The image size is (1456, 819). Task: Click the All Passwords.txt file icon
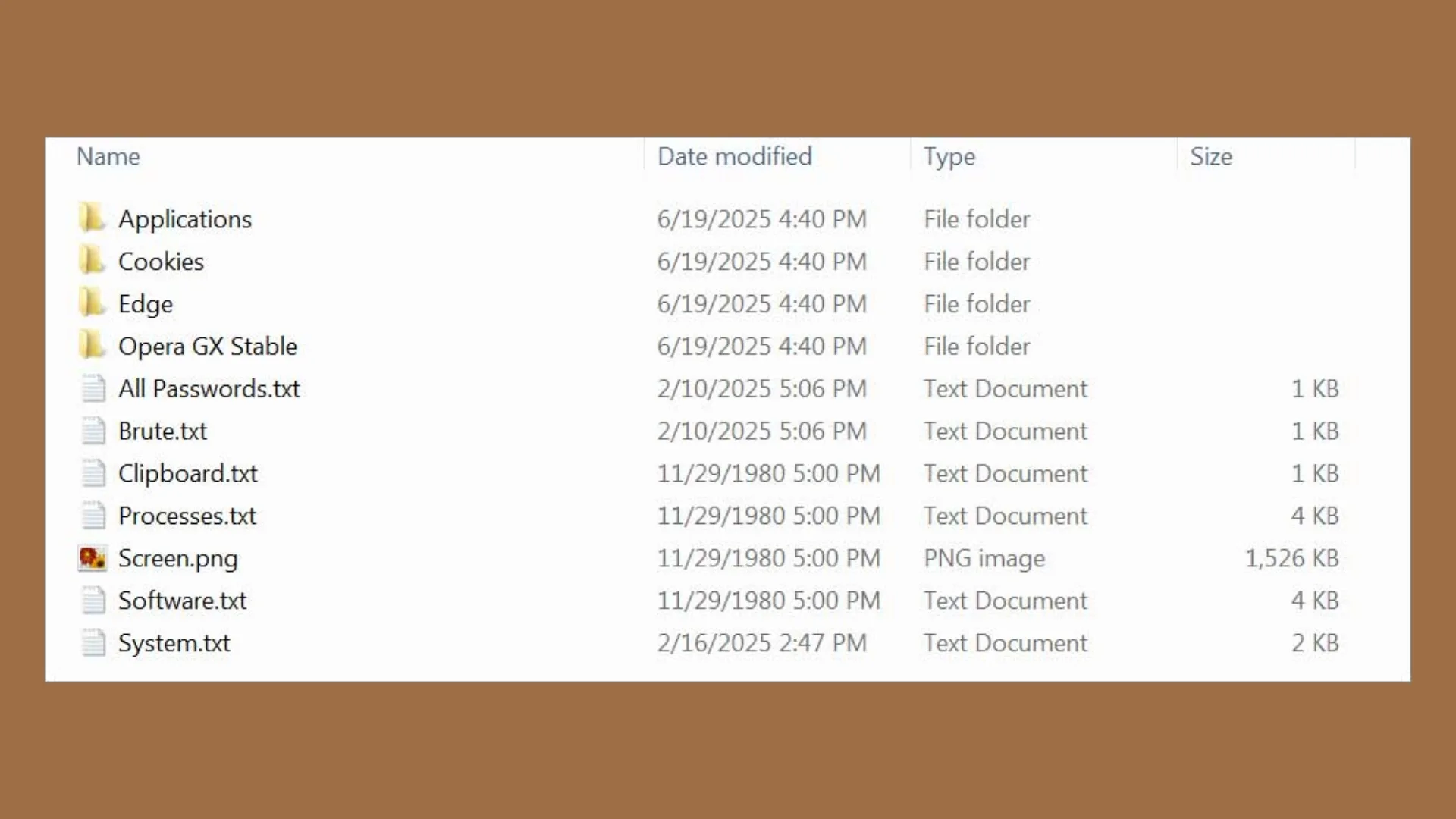point(93,388)
